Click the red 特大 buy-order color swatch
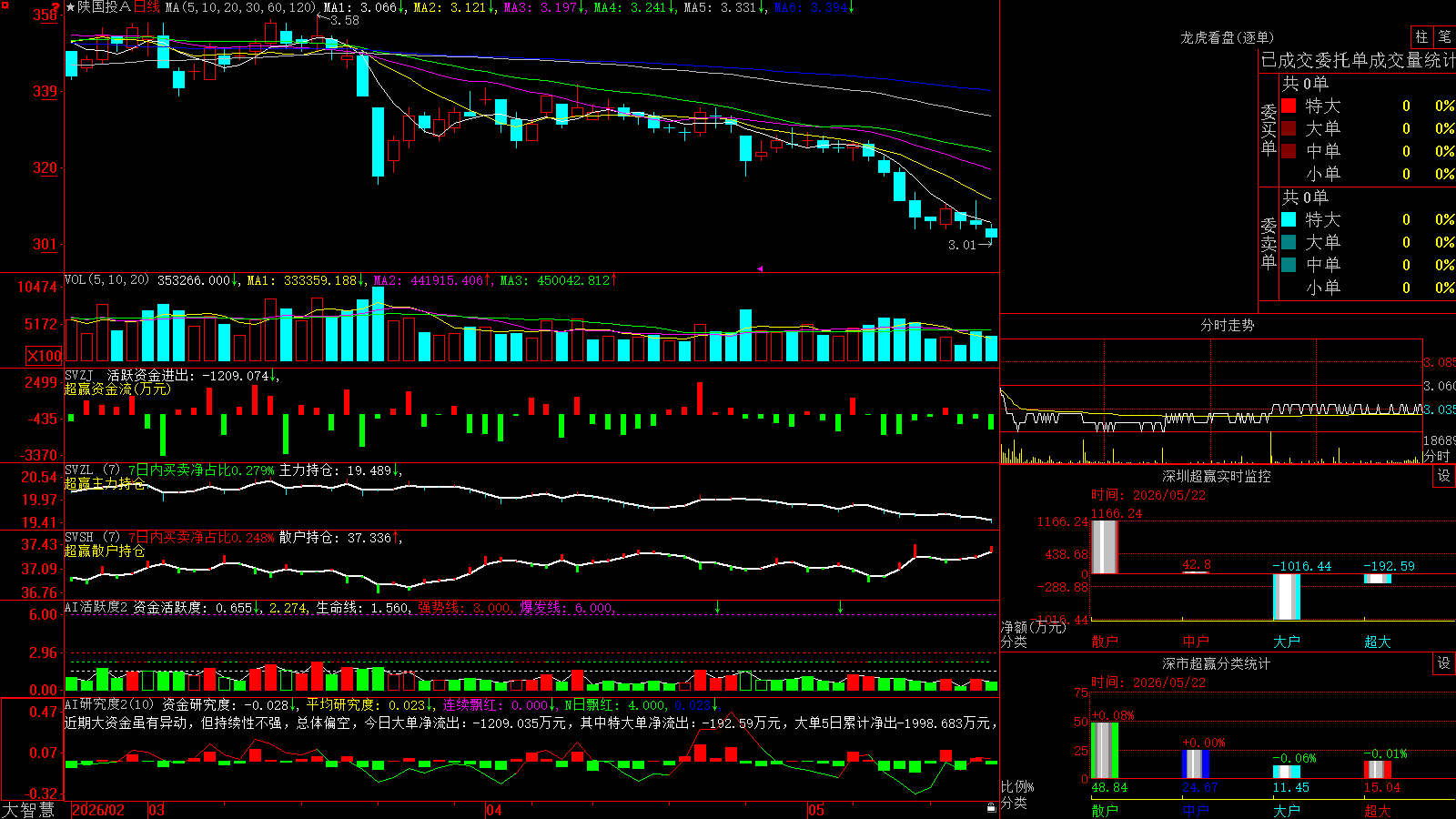1456x819 pixels. (x=1289, y=106)
